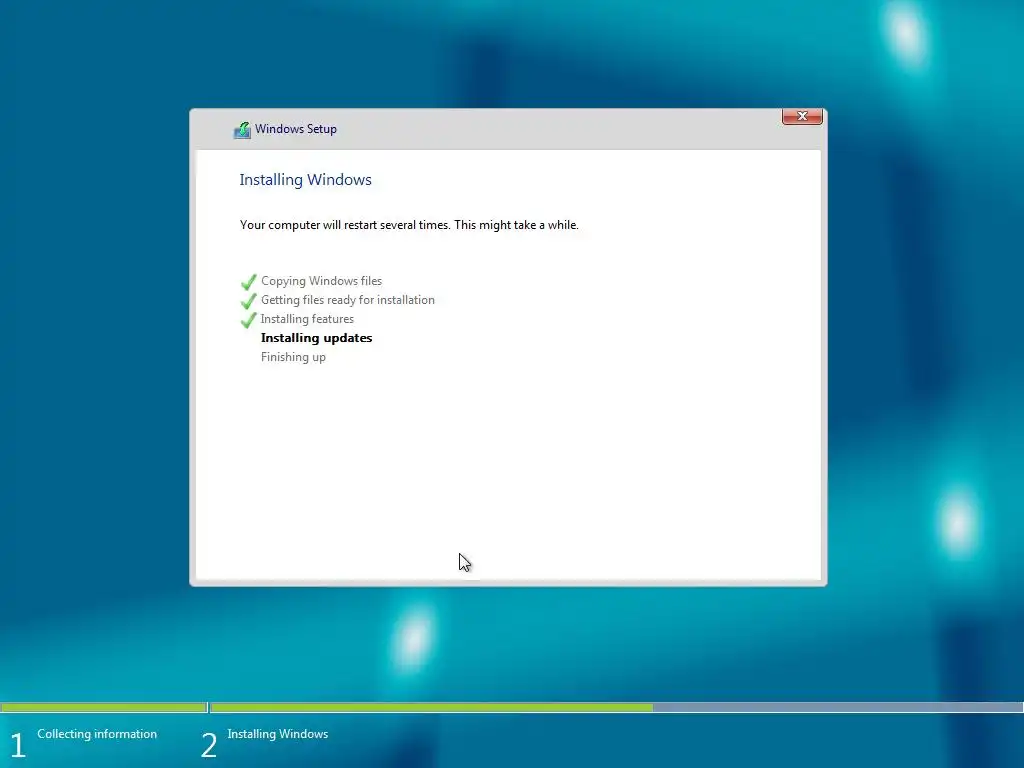Viewport: 1024px width, 768px height.
Task: Select the 'Installing features' step
Action: click(307, 319)
